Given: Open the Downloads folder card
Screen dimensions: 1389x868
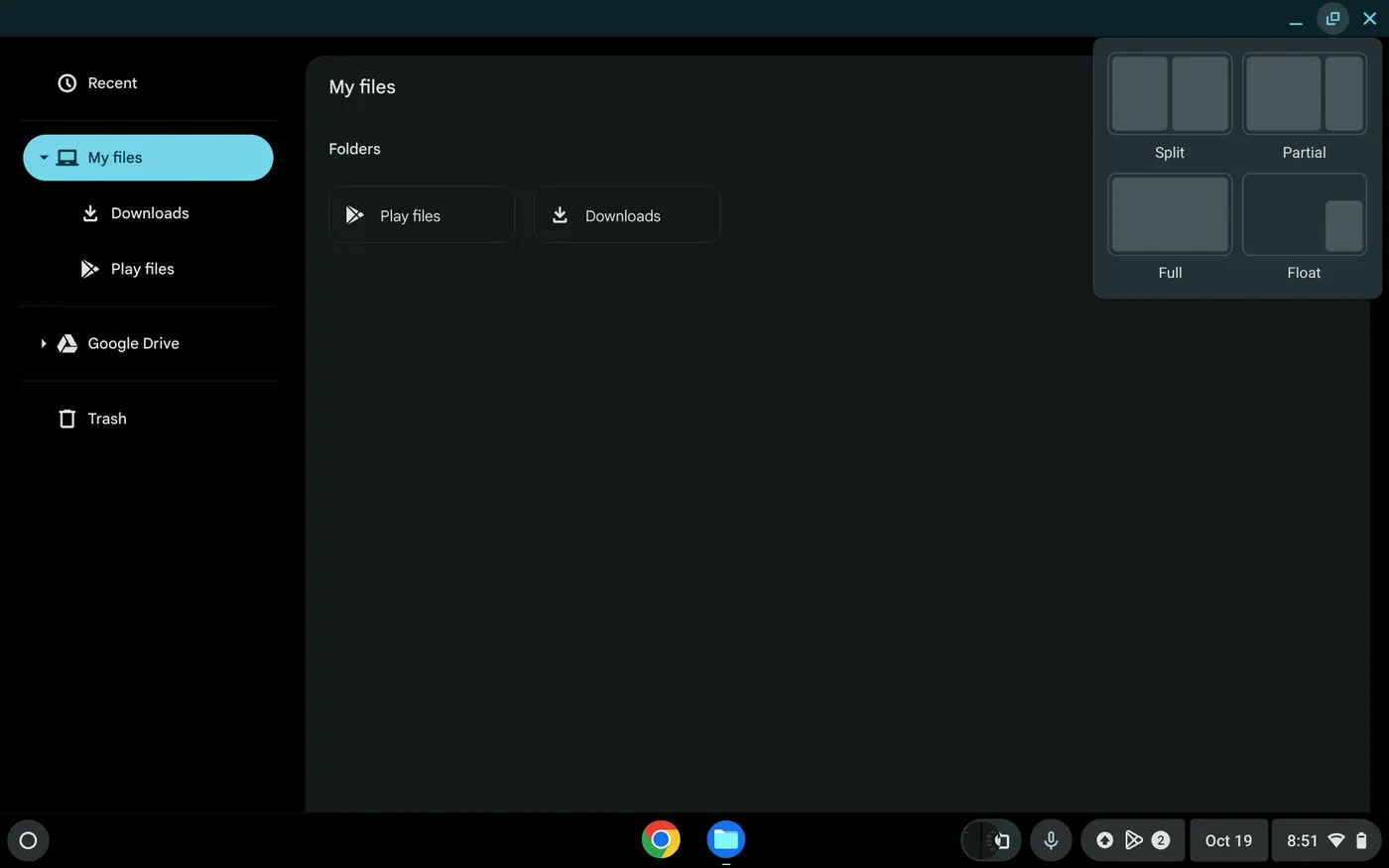Looking at the screenshot, I should click(627, 215).
